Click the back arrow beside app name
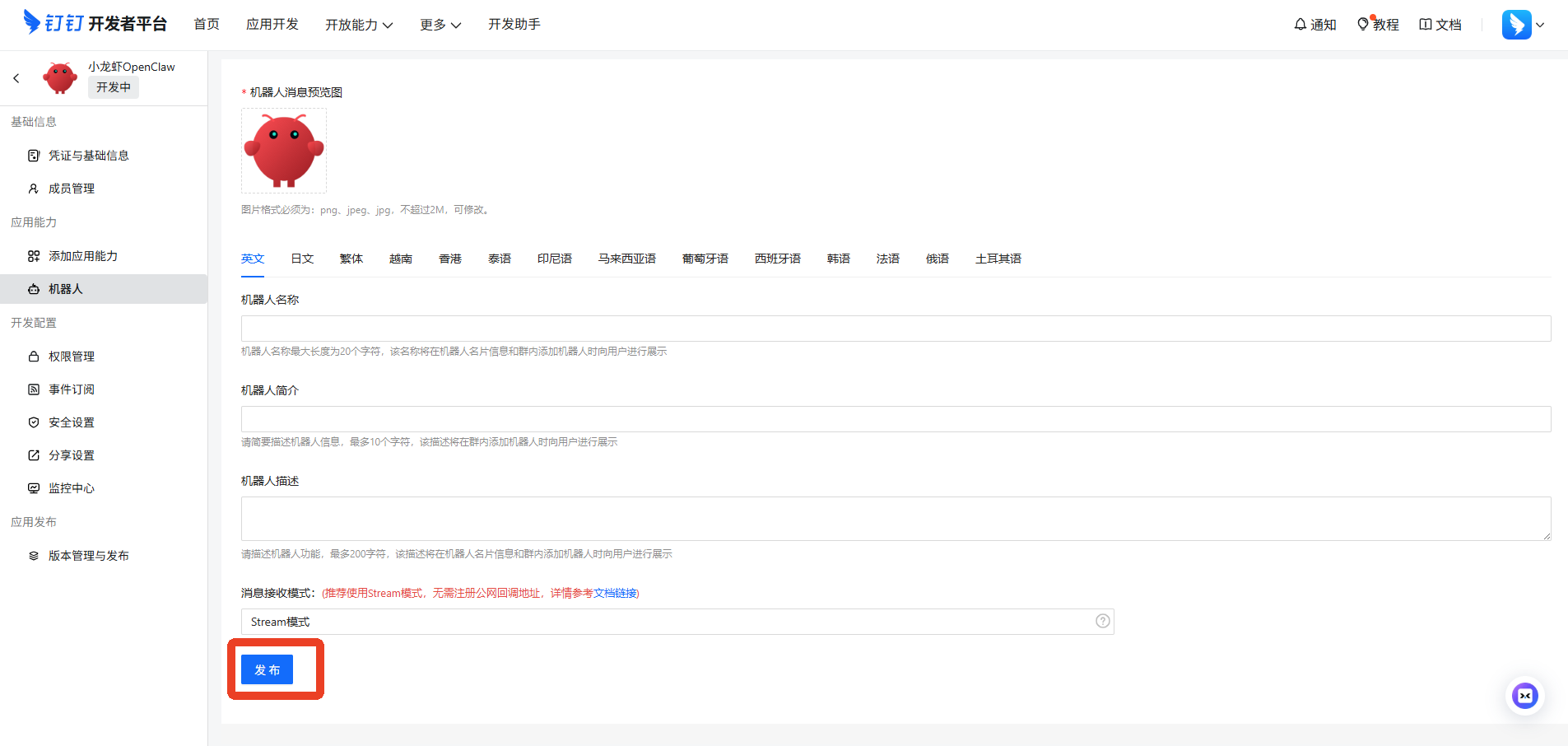This screenshot has width=1568, height=746. [16, 78]
